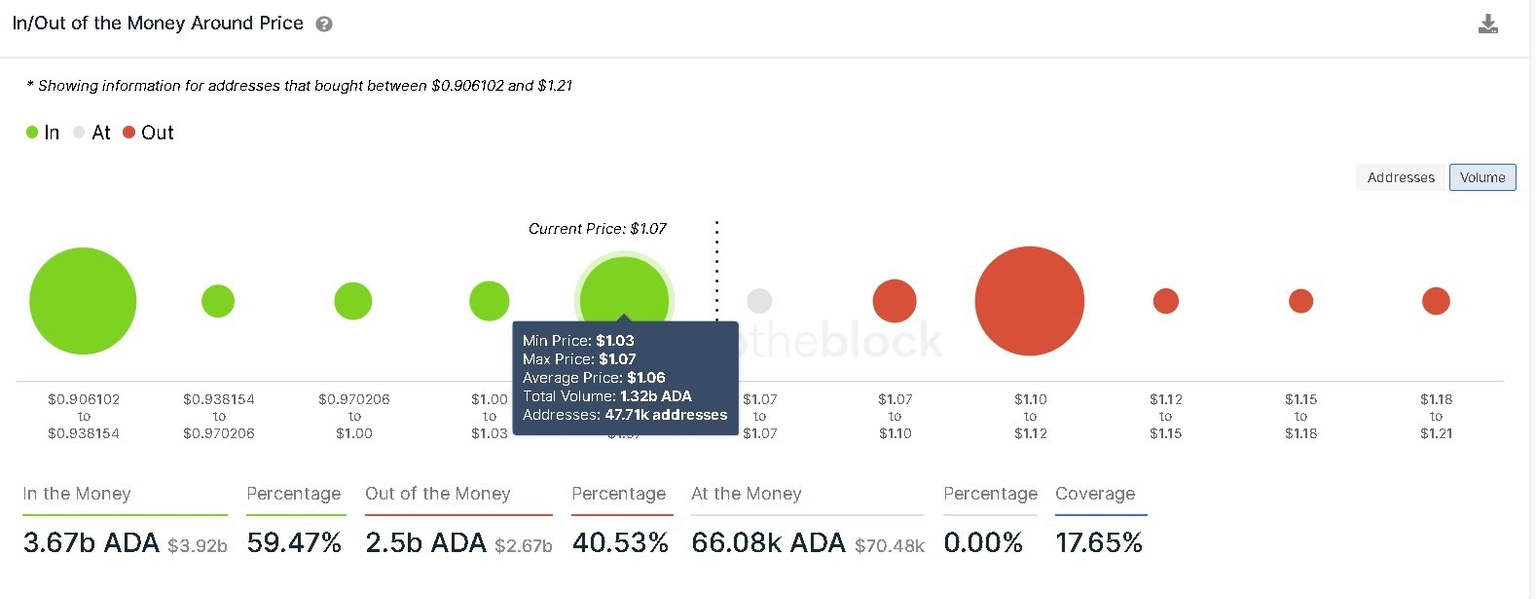
Task: Click the small red bubble for $1.18 to $1.21
Action: pyautogui.click(x=1436, y=300)
